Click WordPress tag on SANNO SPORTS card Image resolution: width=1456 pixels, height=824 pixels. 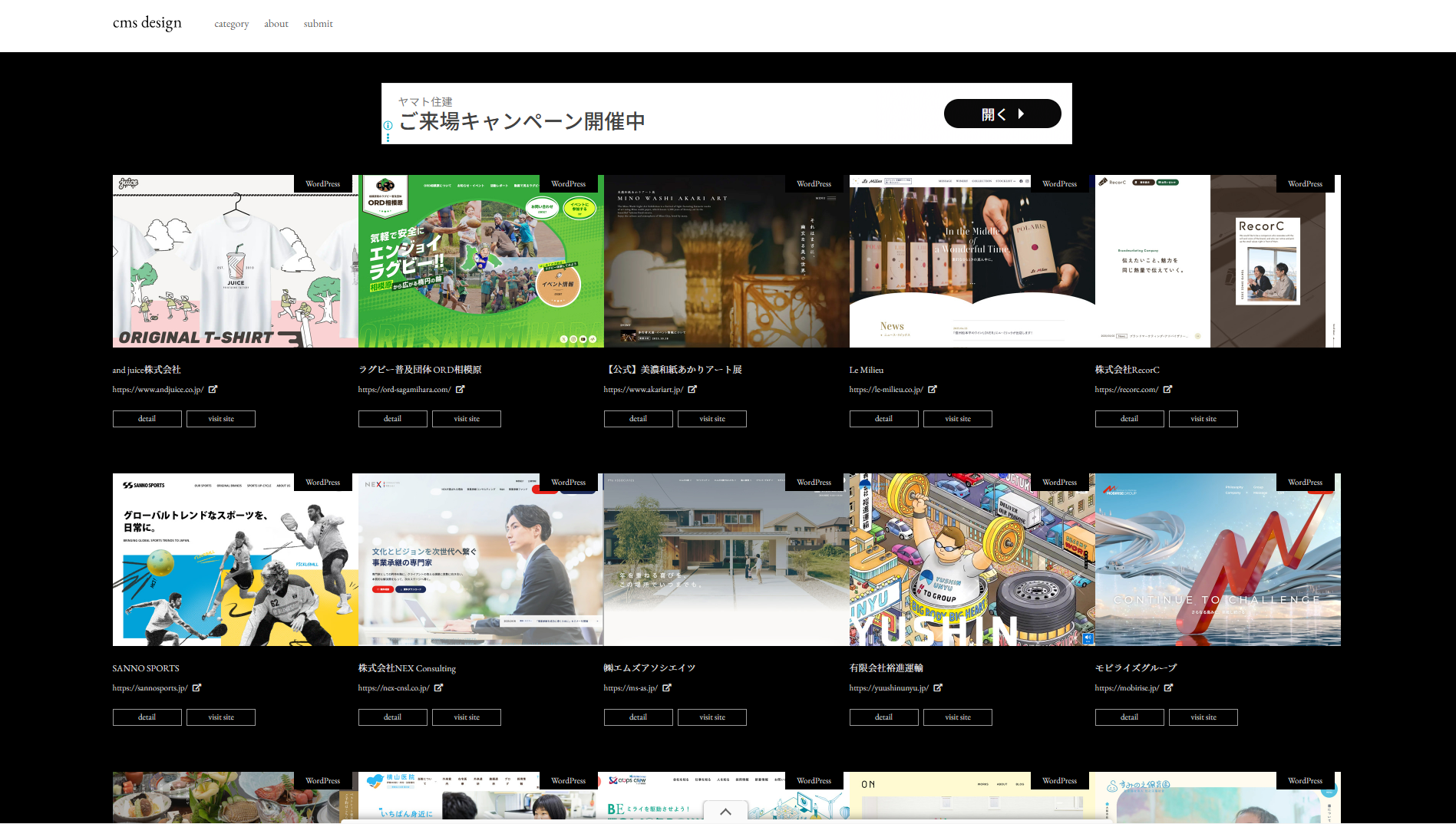point(323,482)
